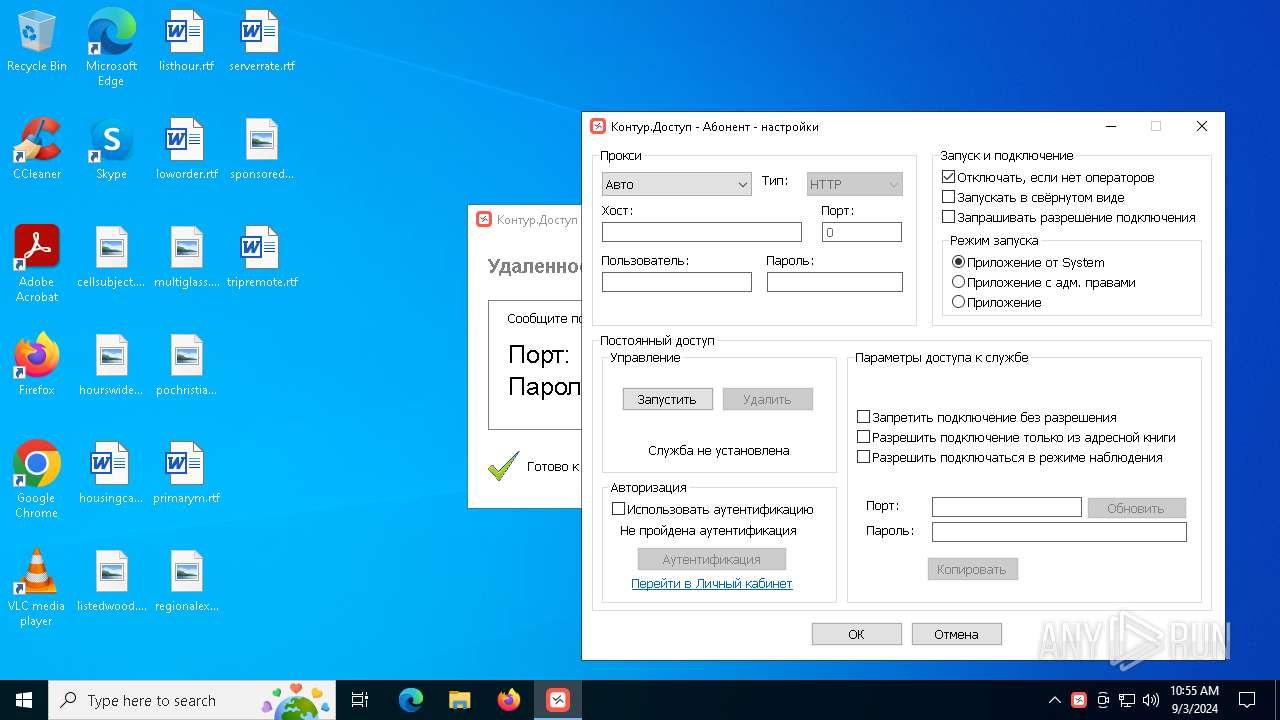Click Контур.Доступ taskbar app icon
The image size is (1280, 720).
pyautogui.click(x=558, y=700)
